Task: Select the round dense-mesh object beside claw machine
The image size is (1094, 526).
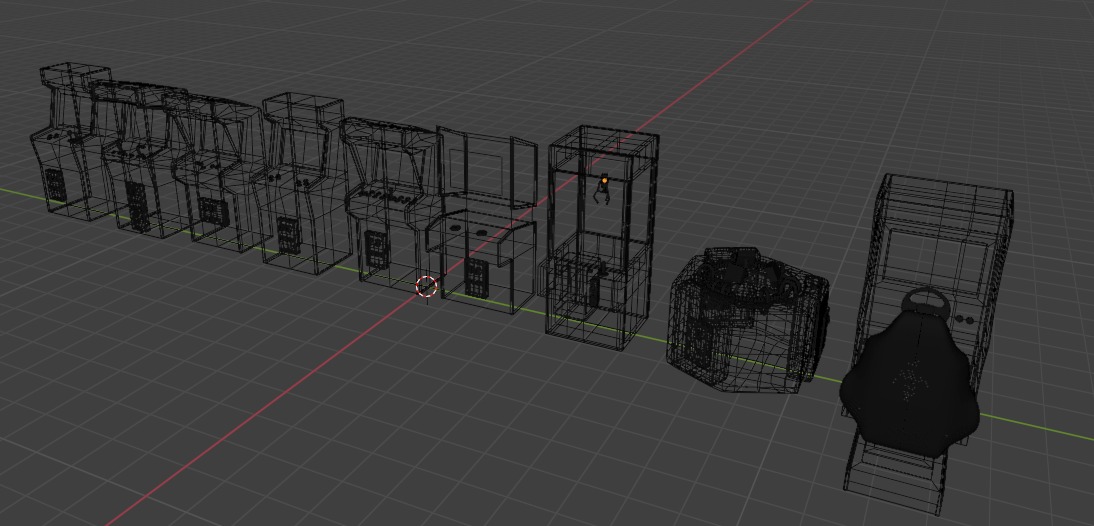Action: [748, 320]
